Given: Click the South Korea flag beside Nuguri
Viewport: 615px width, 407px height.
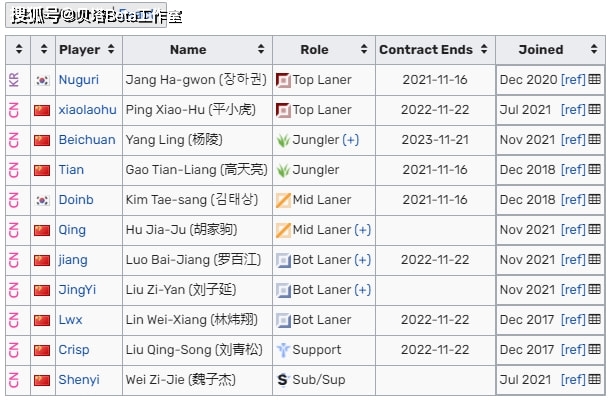Looking at the screenshot, I should click(42, 80).
